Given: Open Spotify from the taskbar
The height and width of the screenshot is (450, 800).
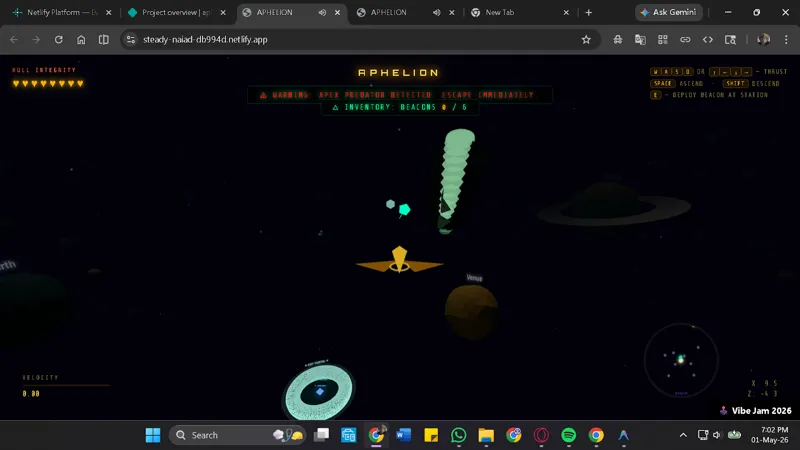Looking at the screenshot, I should [x=569, y=435].
